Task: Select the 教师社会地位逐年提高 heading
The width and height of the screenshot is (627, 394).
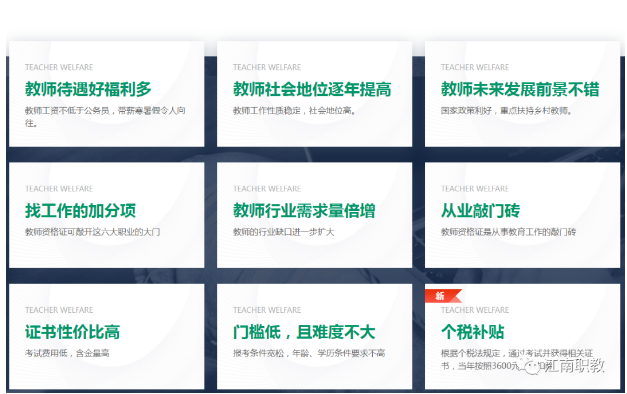Action: 312,89
